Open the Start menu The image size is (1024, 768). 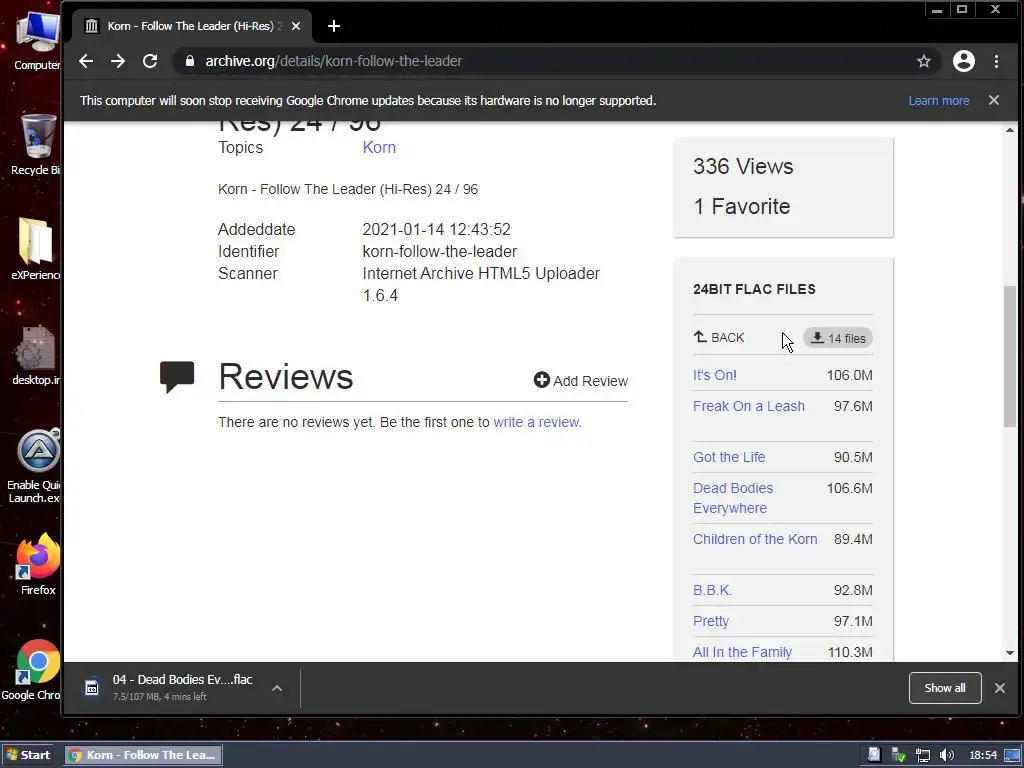click(28, 755)
